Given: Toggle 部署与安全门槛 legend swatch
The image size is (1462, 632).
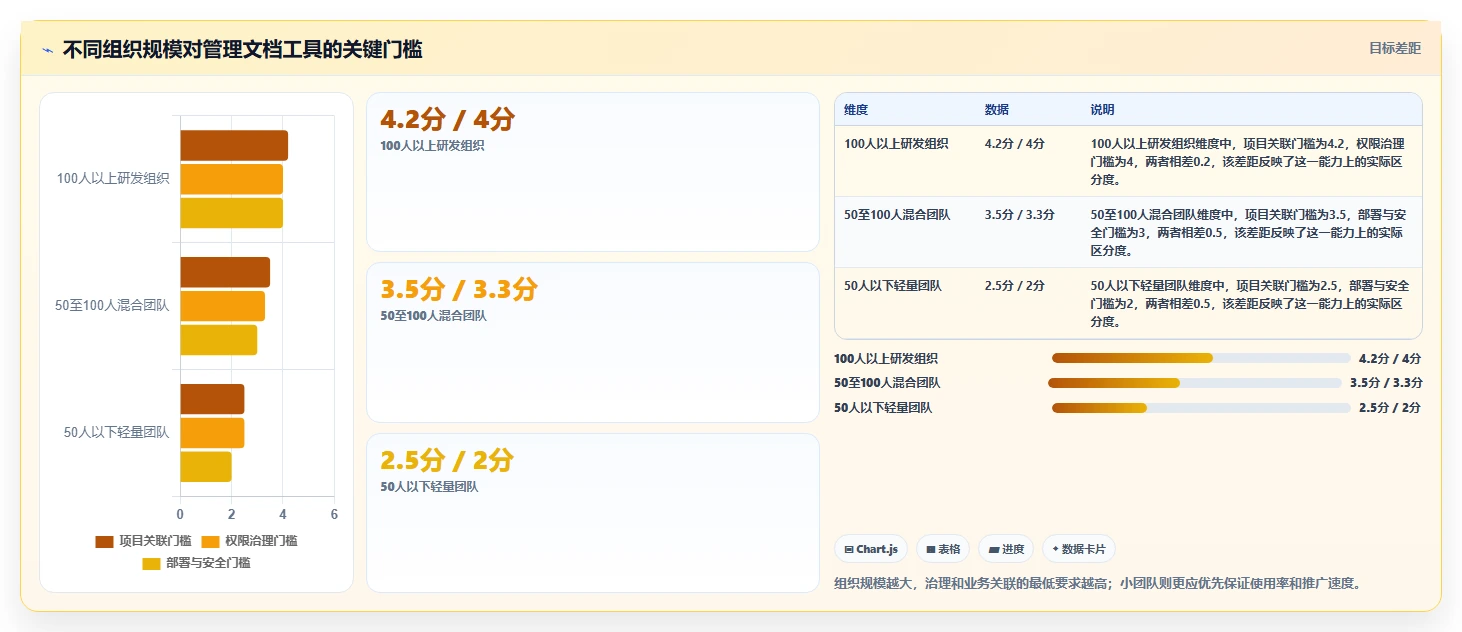Looking at the screenshot, I should [x=151, y=563].
